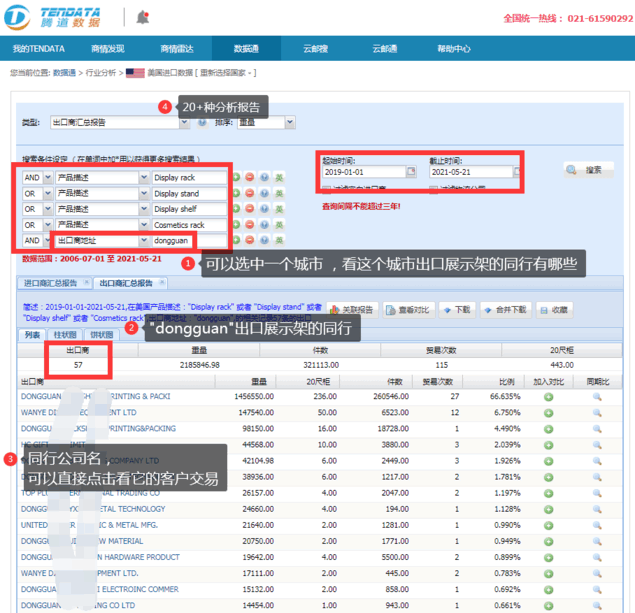Open the AND operator dropdown in Display rack row

(x=48, y=177)
